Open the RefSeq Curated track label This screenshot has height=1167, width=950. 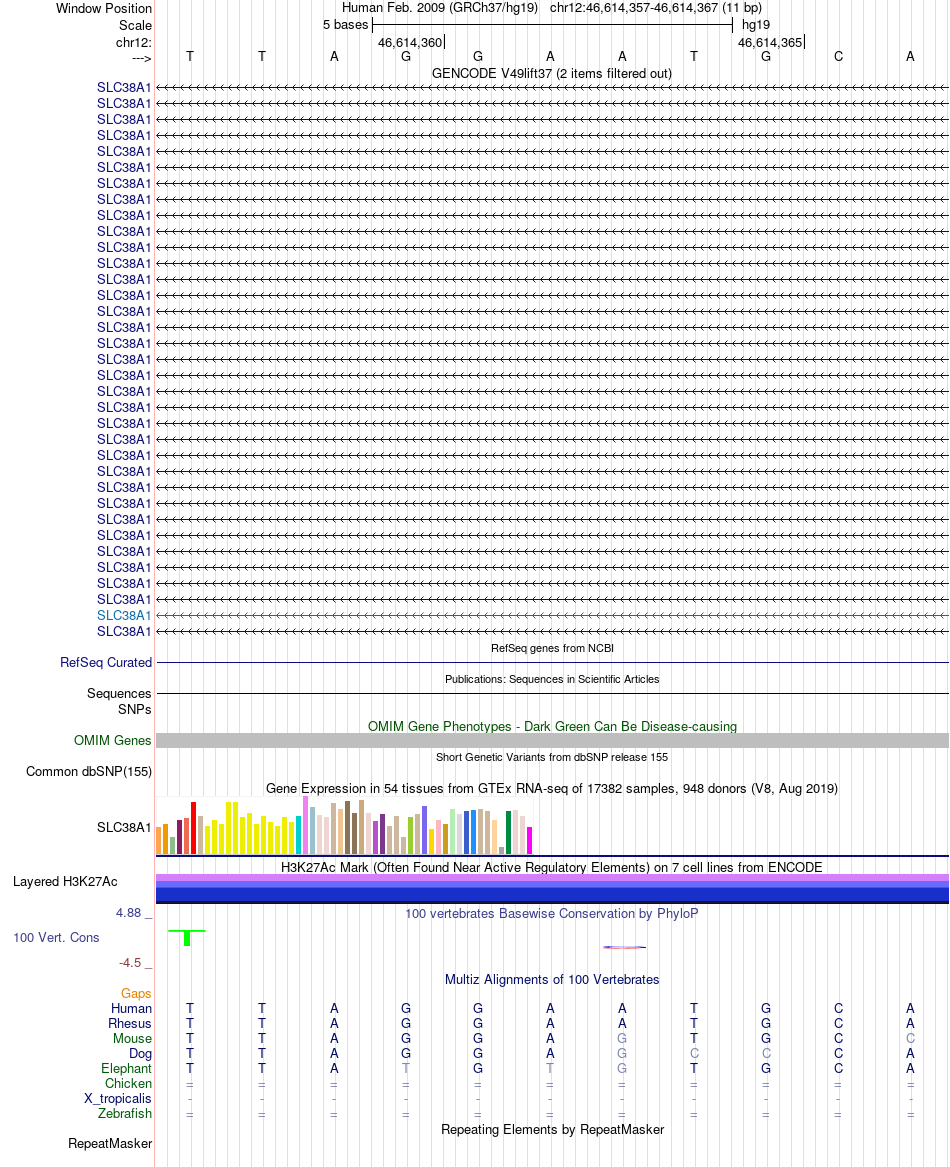coord(106,662)
